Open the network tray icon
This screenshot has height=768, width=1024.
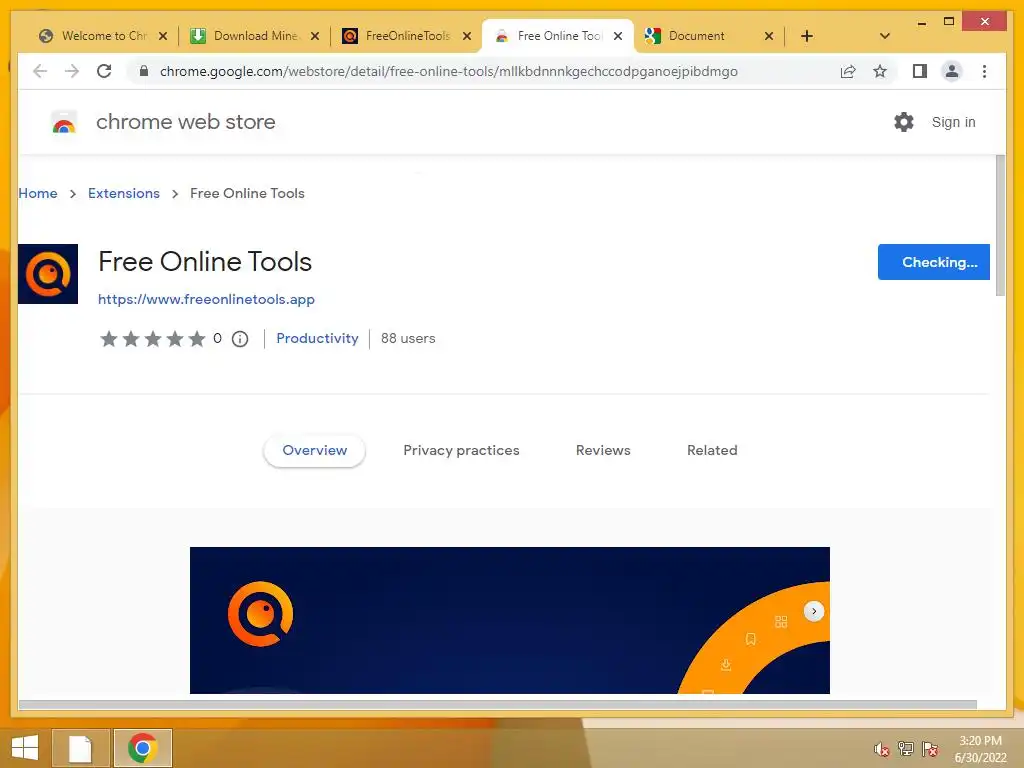coord(906,749)
